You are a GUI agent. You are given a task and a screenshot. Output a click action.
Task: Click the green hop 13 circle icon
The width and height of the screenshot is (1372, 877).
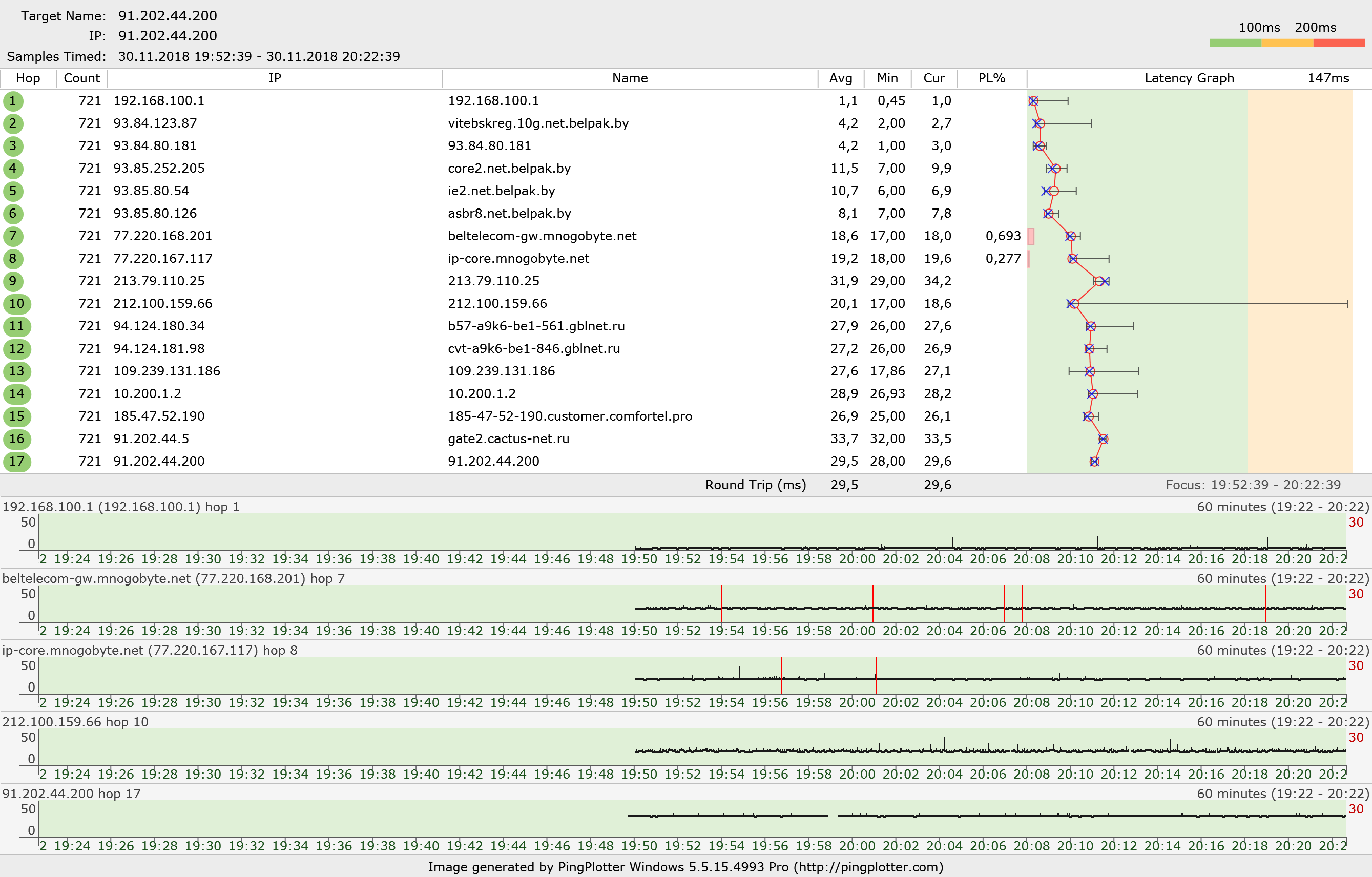pyautogui.click(x=16, y=371)
